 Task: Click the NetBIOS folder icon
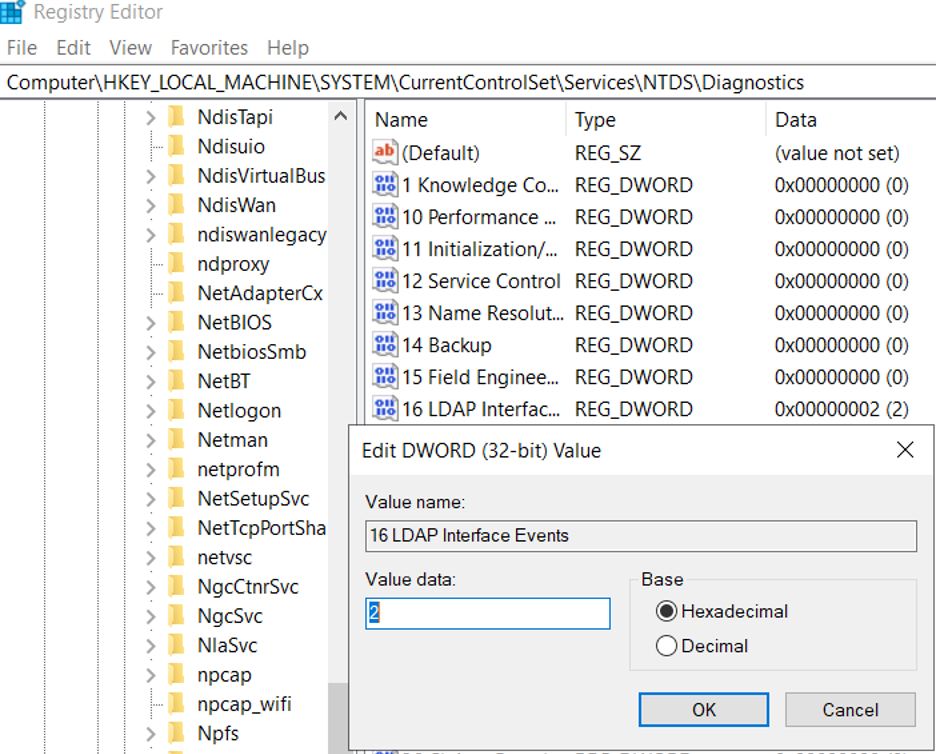point(176,322)
